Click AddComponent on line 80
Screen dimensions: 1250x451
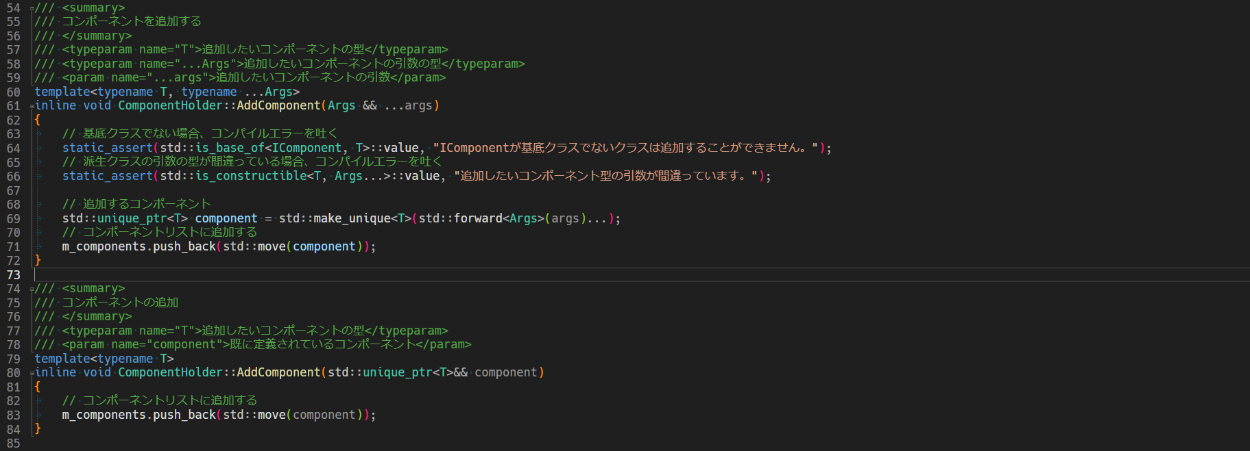tap(278, 372)
